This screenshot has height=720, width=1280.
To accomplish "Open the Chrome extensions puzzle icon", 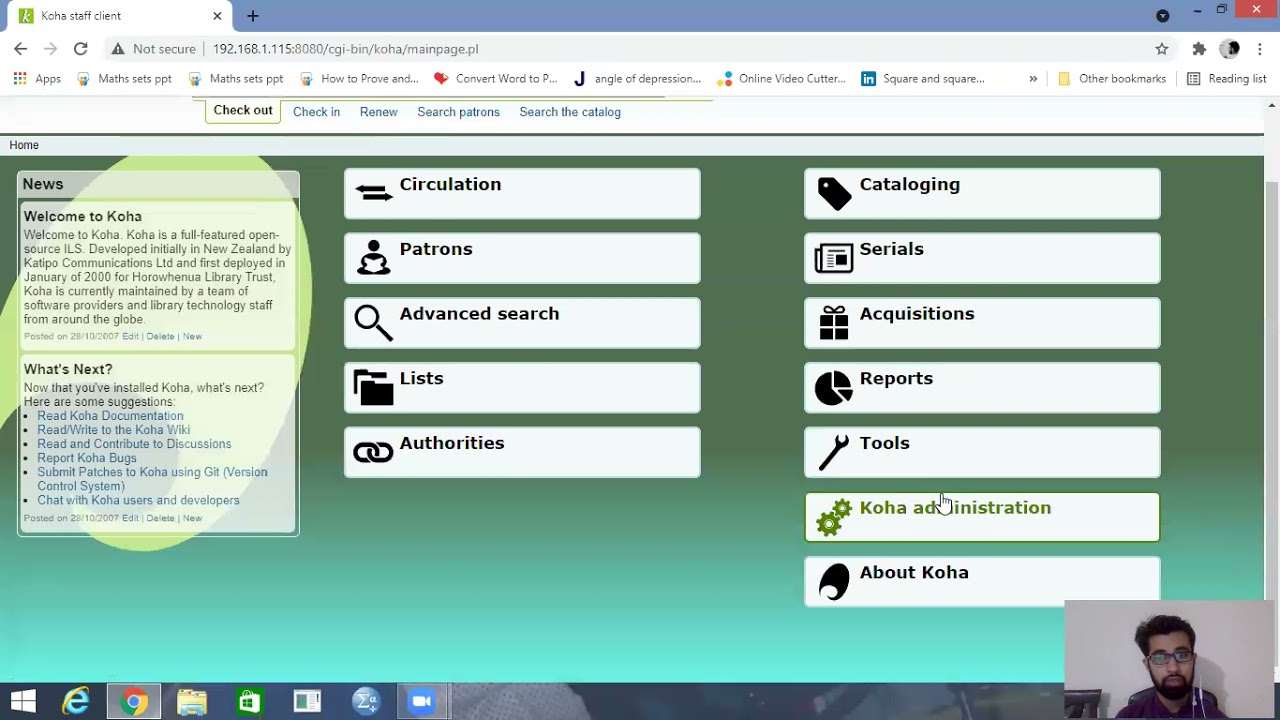I will pos(1199,48).
